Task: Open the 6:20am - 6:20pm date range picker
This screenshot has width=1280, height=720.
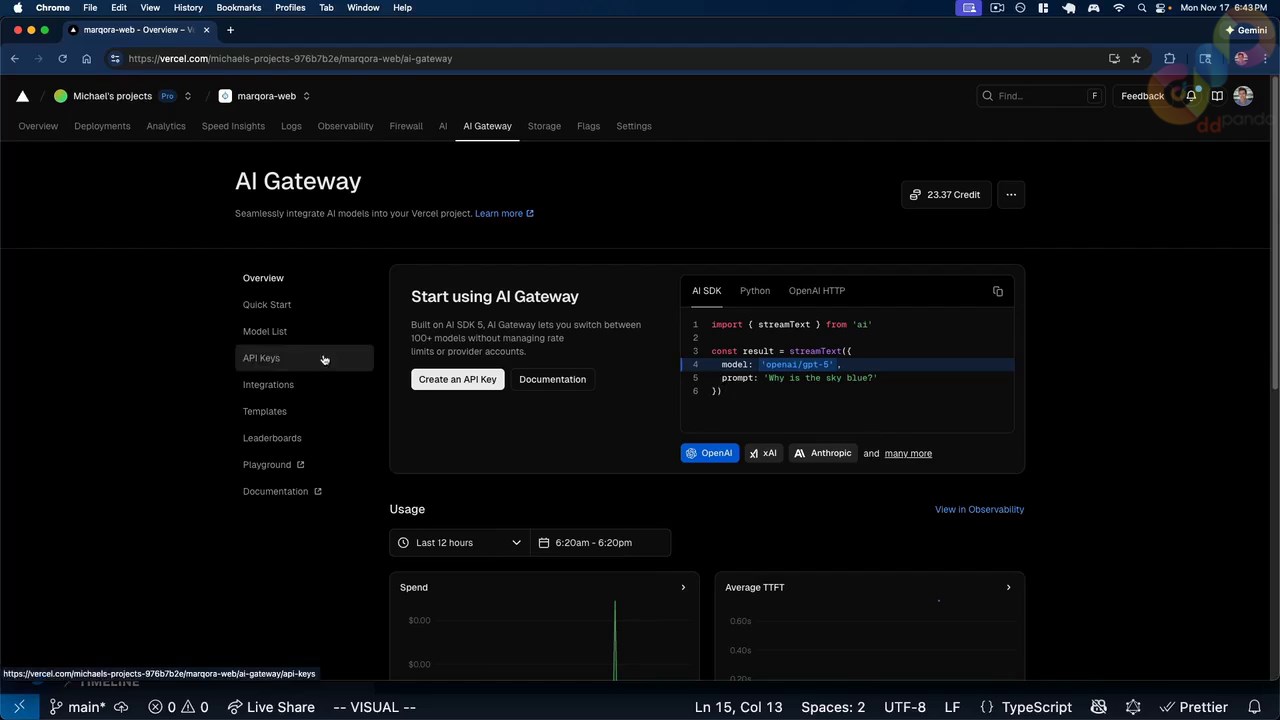Action: (x=600, y=543)
